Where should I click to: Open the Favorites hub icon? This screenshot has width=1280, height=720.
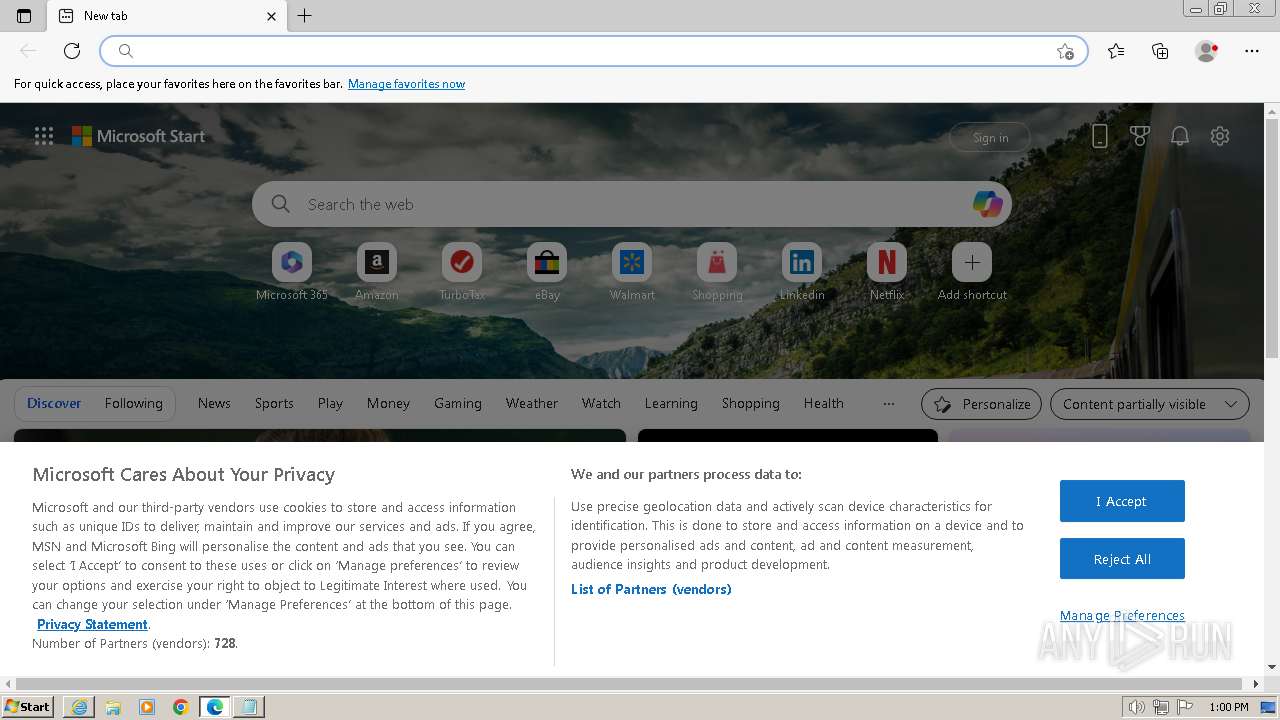click(1116, 51)
